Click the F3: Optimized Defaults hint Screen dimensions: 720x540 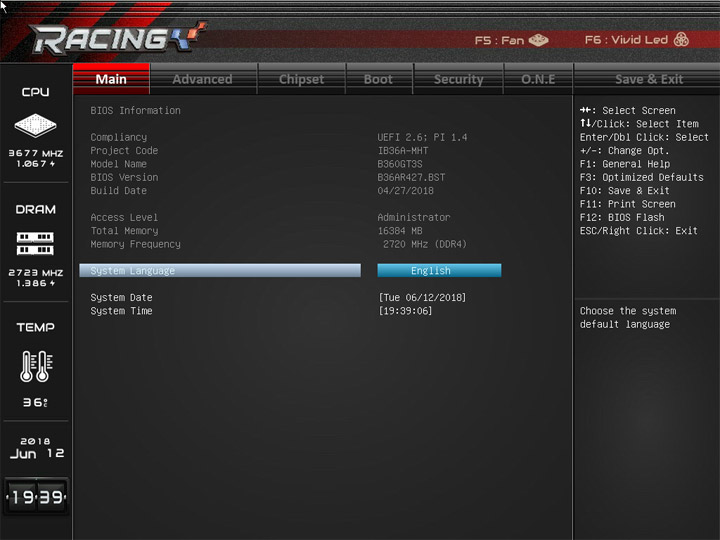(x=641, y=177)
